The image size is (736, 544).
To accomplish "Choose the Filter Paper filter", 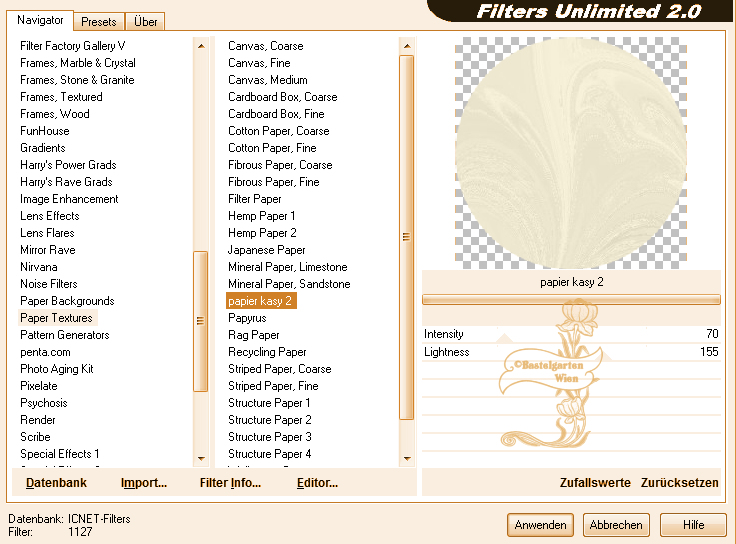I will click(x=254, y=199).
